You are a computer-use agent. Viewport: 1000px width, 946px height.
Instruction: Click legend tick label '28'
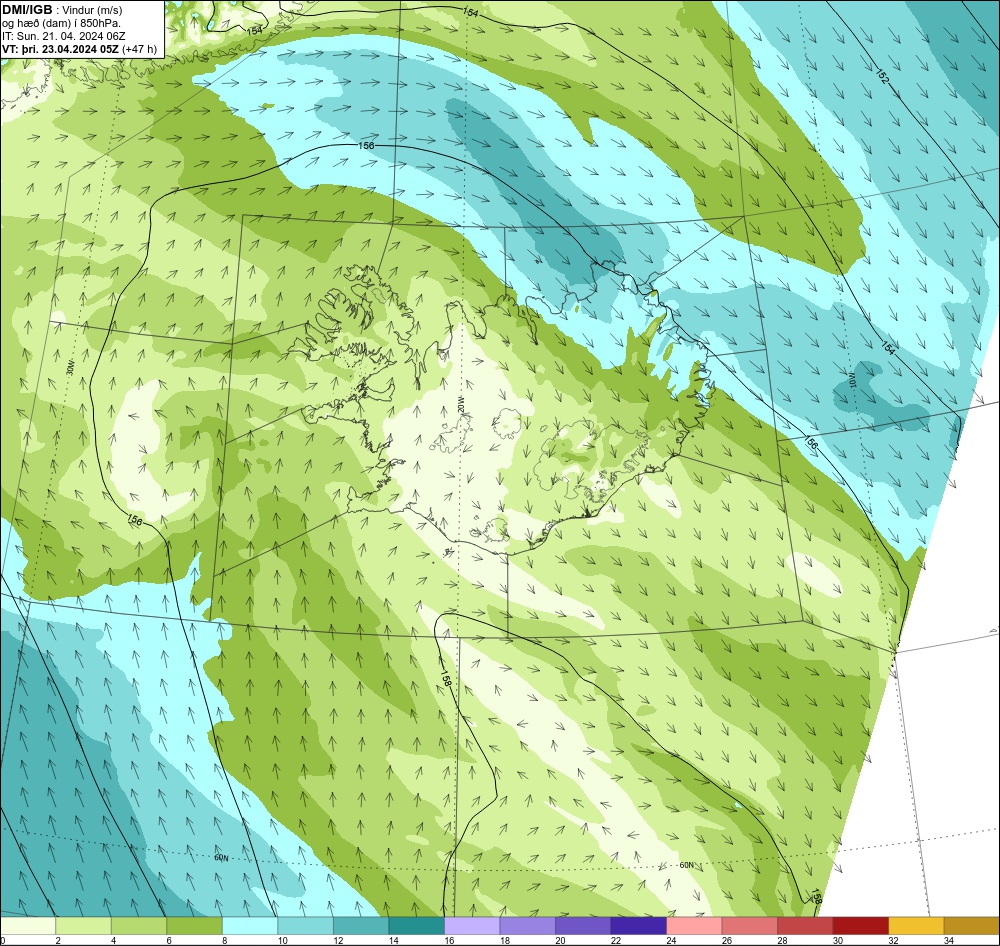(782, 940)
